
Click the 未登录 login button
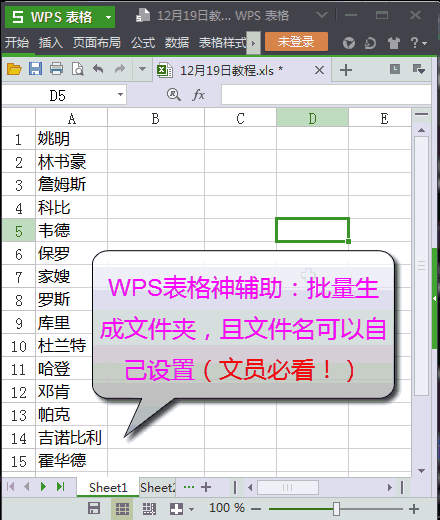296,42
